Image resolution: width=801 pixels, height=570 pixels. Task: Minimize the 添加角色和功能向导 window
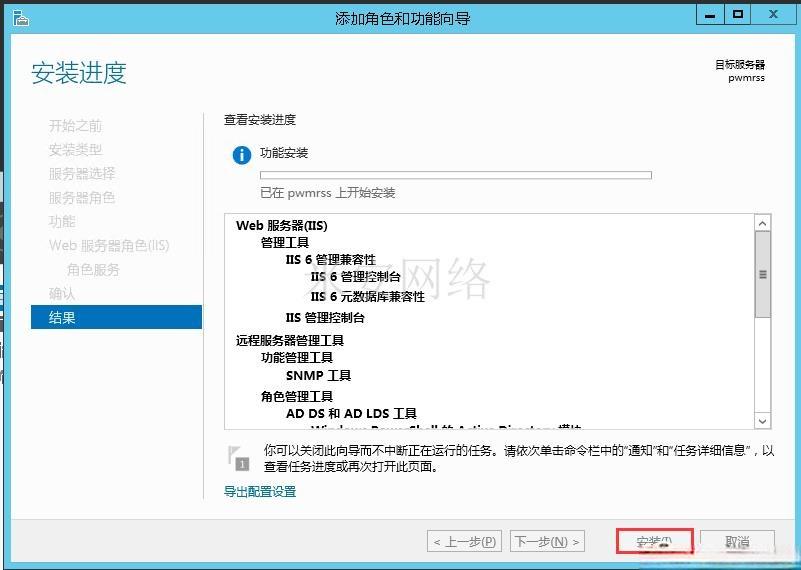[x=710, y=15]
